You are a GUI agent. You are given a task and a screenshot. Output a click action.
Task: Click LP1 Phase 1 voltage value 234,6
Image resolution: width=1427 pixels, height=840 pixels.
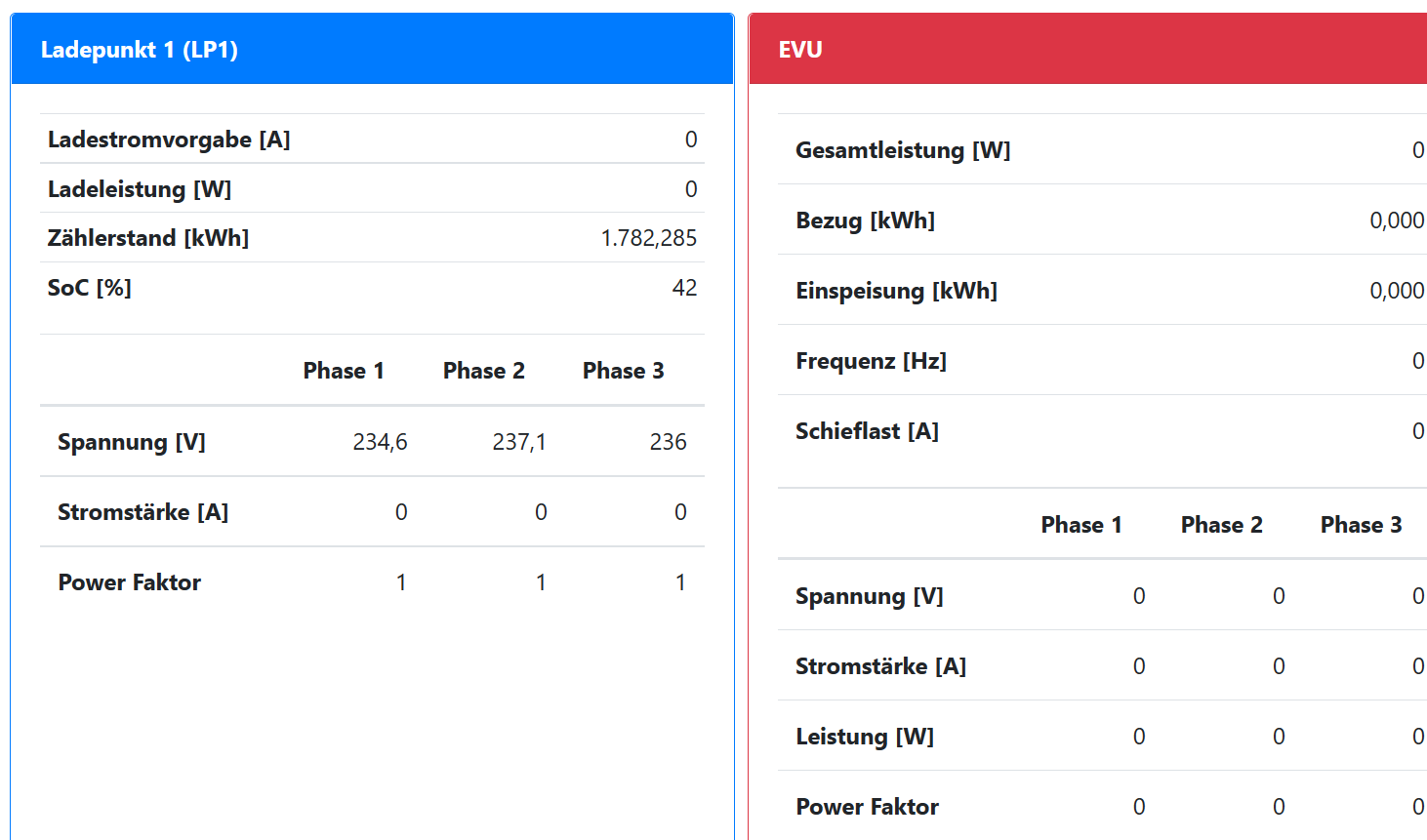[380, 442]
